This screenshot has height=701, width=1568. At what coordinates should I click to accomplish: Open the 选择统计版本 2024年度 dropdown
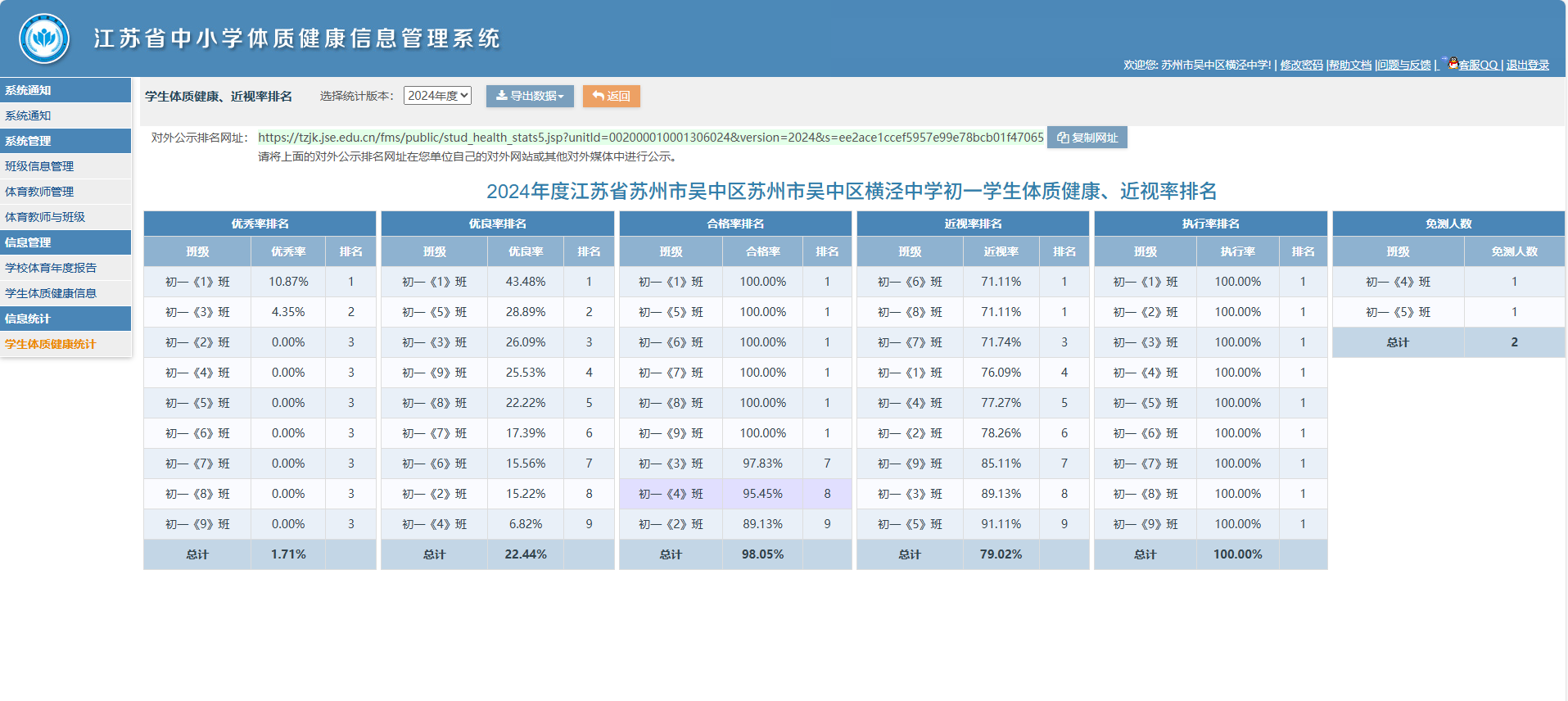coord(437,96)
